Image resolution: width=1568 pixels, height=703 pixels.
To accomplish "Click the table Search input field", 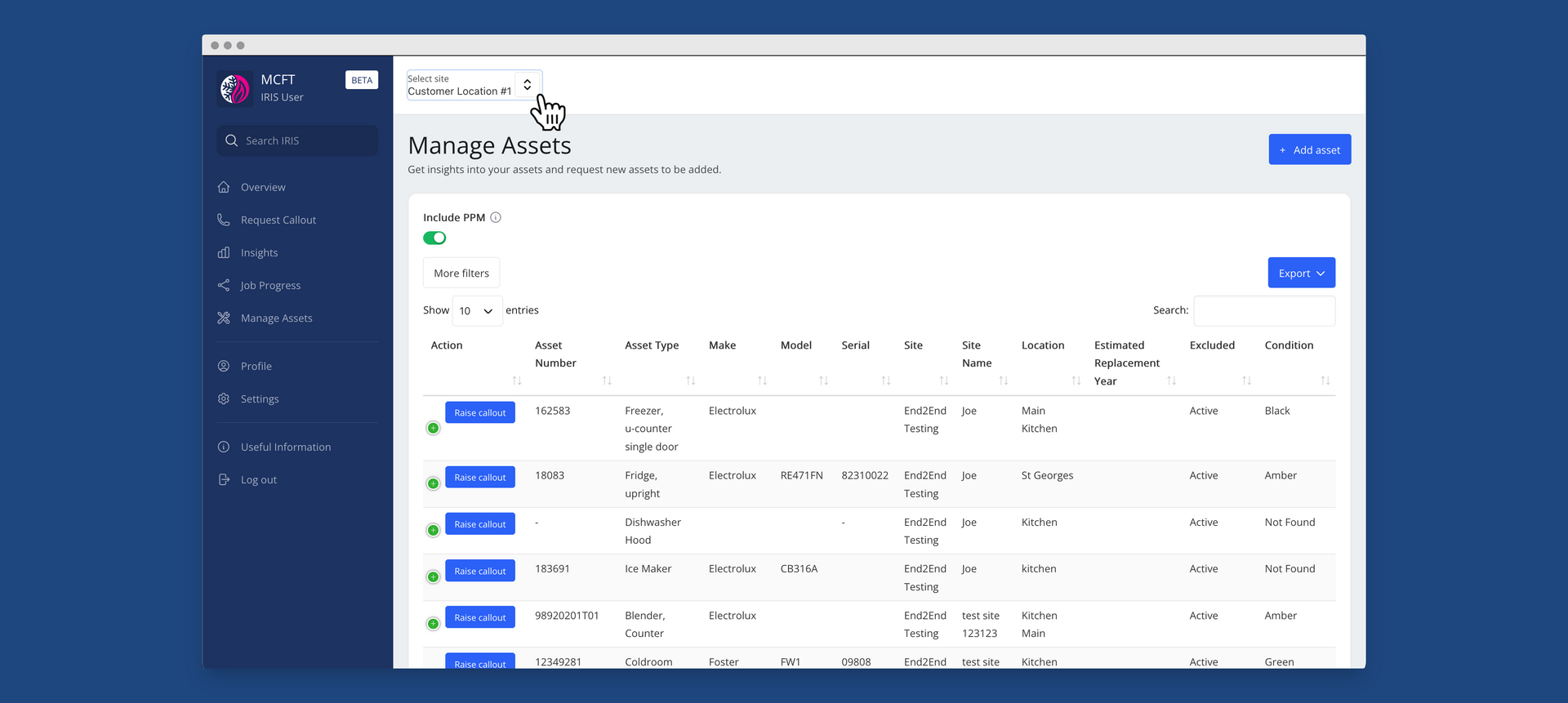I will click(1263, 311).
